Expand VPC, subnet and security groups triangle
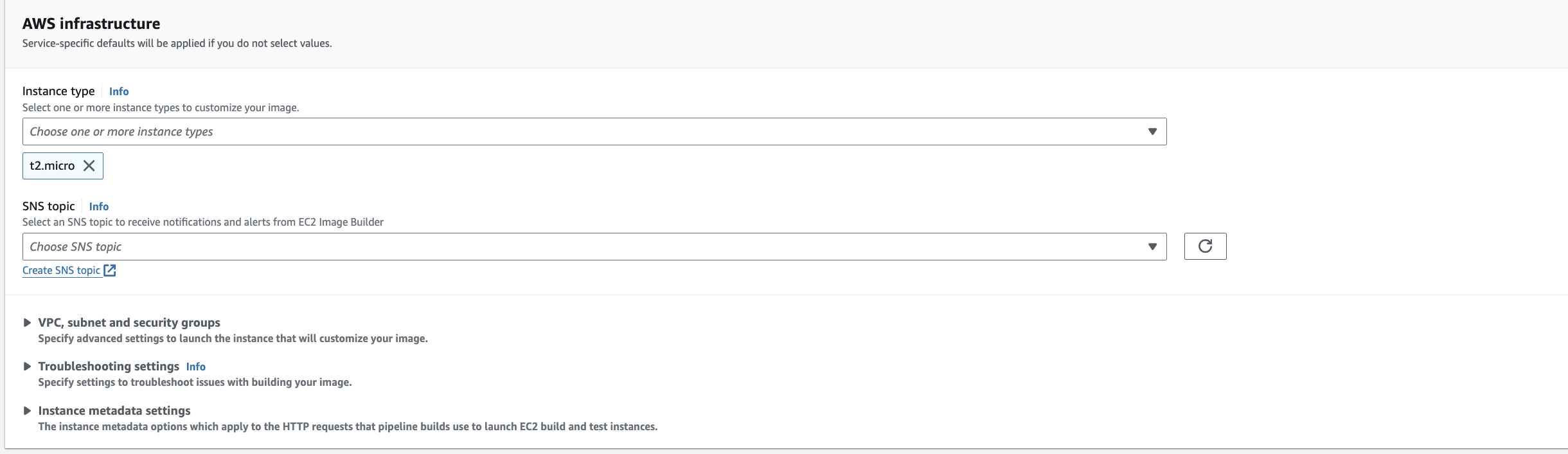This screenshot has width=1568, height=454. click(27, 323)
